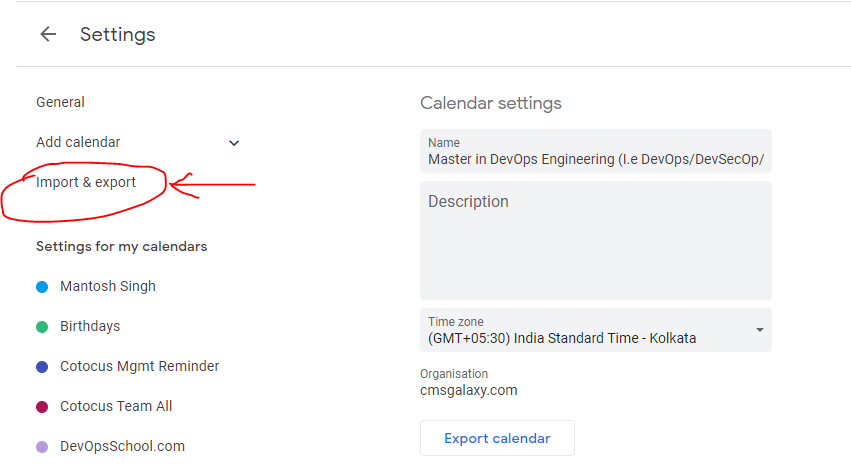Viewport: 851px width, 467px height.
Task: Click the green dot beside Birthdays
Action: tap(42, 327)
